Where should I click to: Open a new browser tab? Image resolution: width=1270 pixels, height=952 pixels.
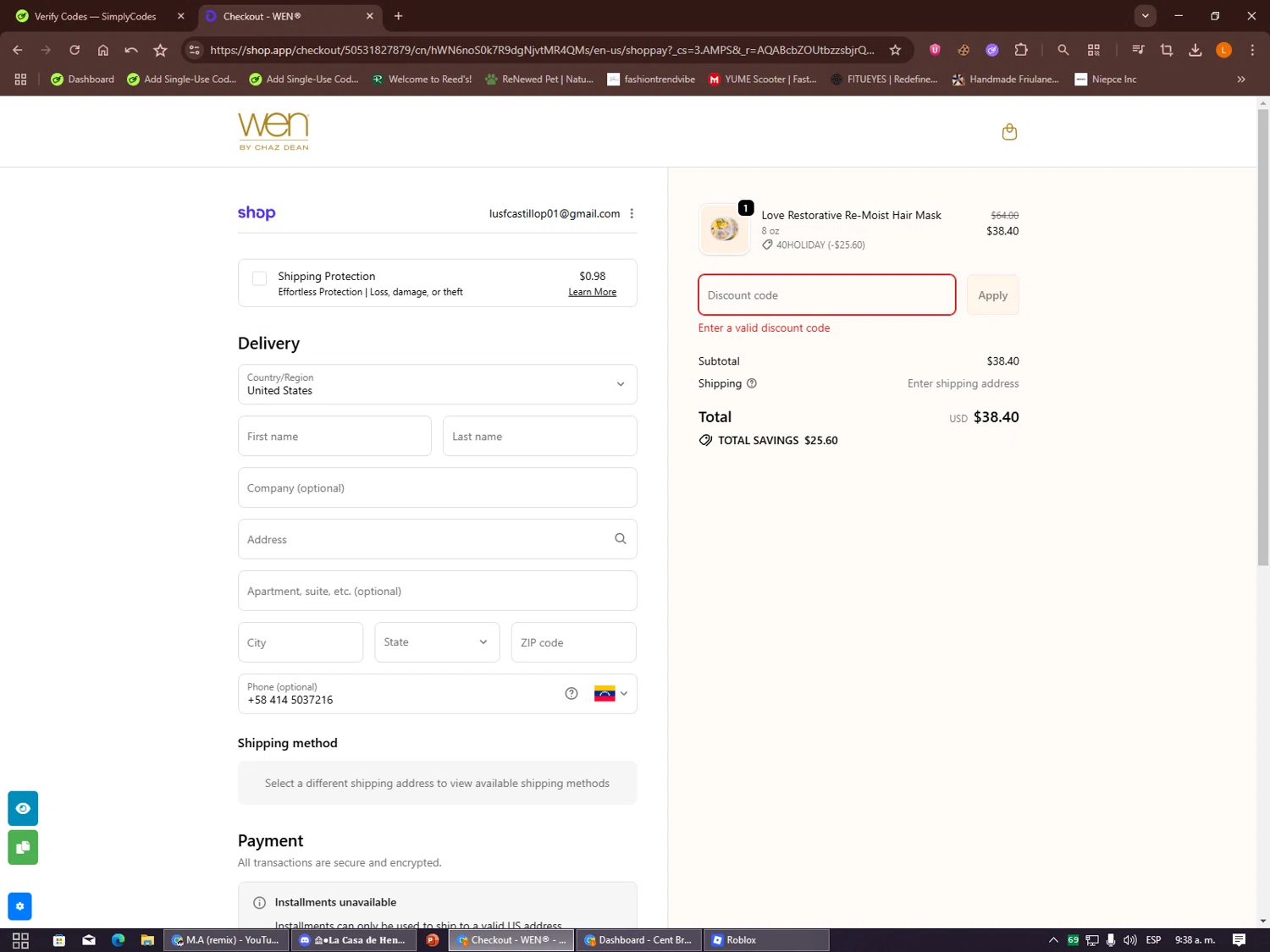[399, 16]
